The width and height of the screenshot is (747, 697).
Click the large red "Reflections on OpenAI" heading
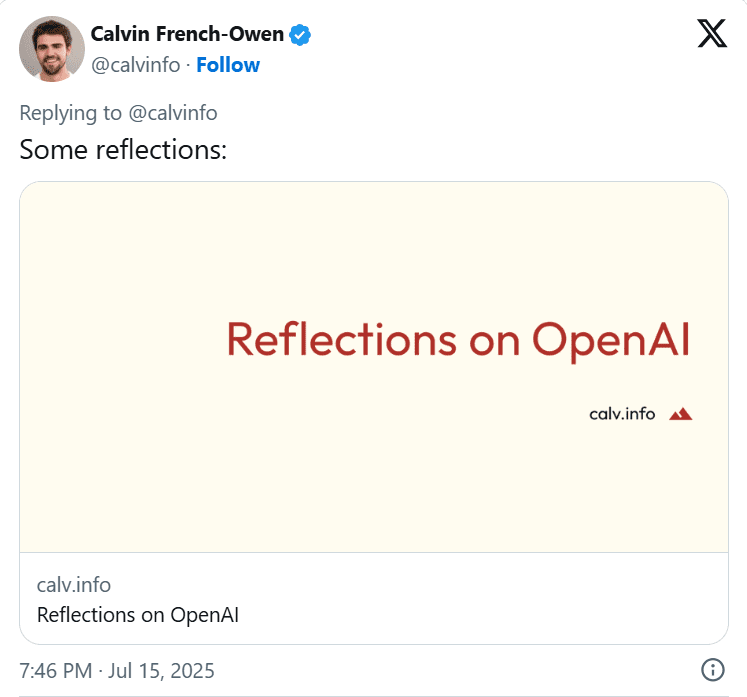point(458,339)
